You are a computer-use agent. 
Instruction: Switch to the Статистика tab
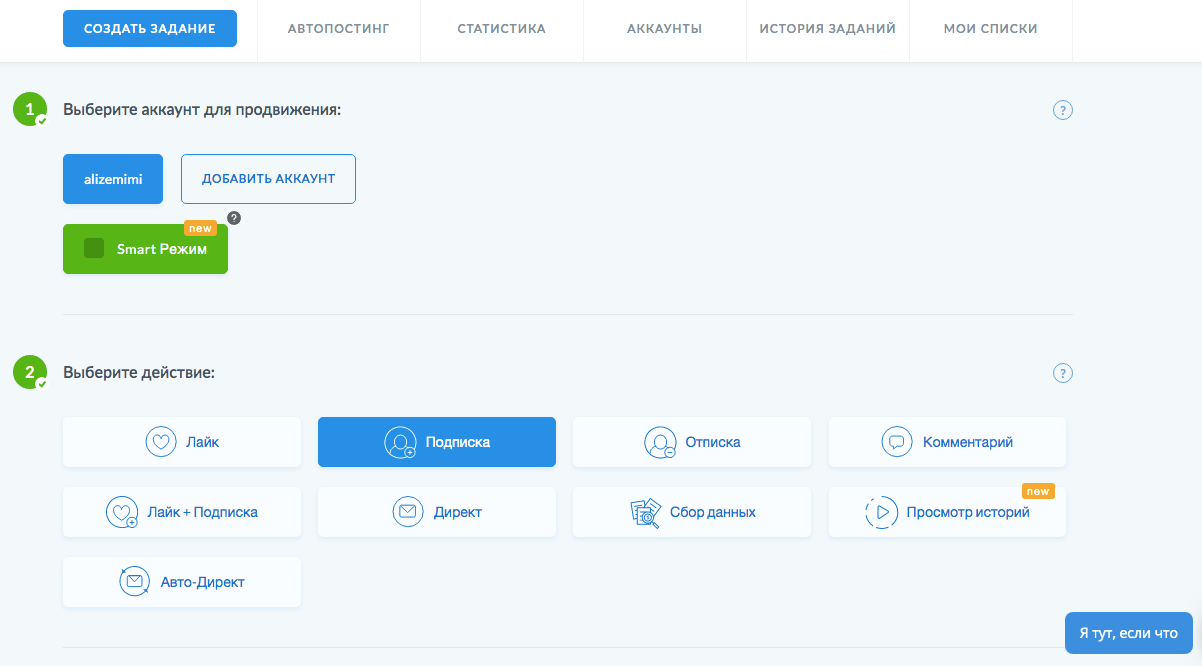tap(501, 29)
